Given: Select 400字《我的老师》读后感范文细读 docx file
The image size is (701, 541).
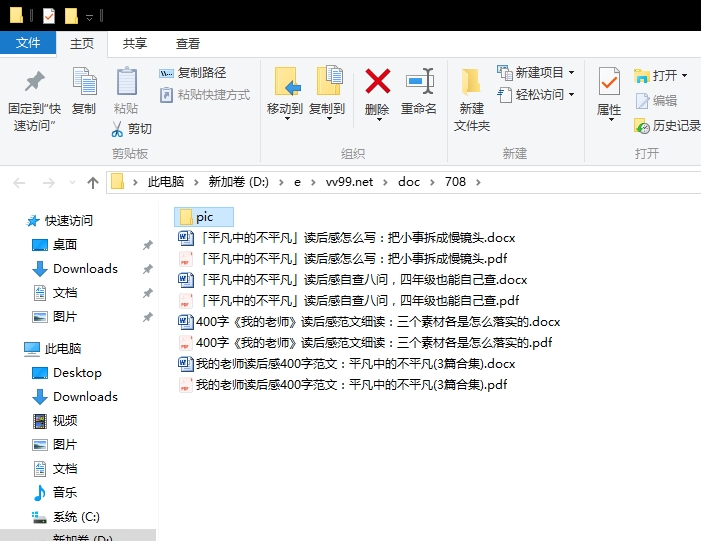Looking at the screenshot, I should 369,321.
